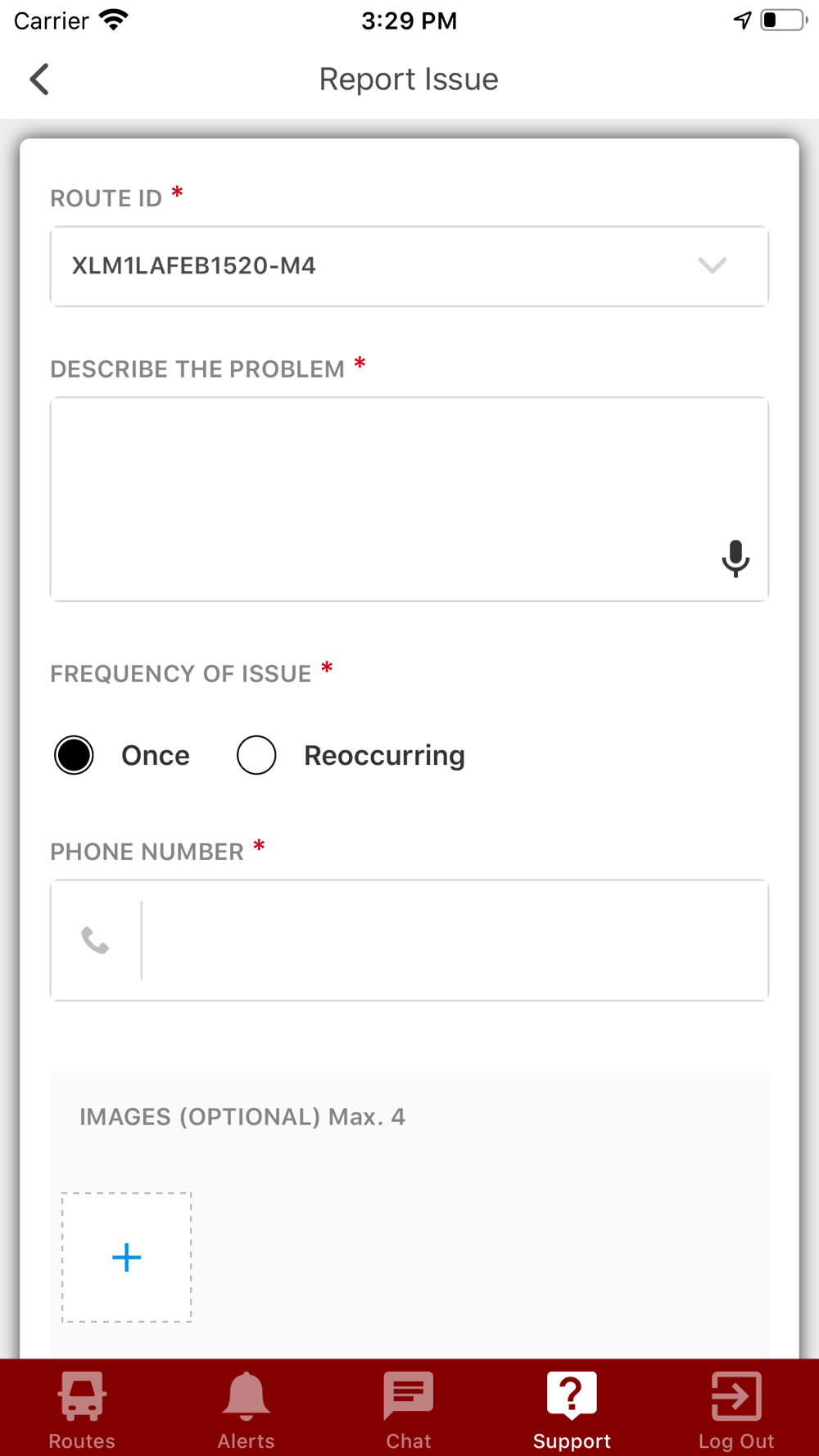Image resolution: width=819 pixels, height=1456 pixels.
Task: Open the Chat bubble icon
Action: point(409,1395)
